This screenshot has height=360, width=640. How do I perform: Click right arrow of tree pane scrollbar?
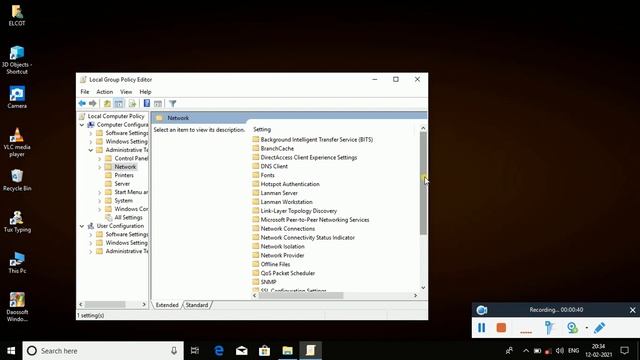point(144,304)
